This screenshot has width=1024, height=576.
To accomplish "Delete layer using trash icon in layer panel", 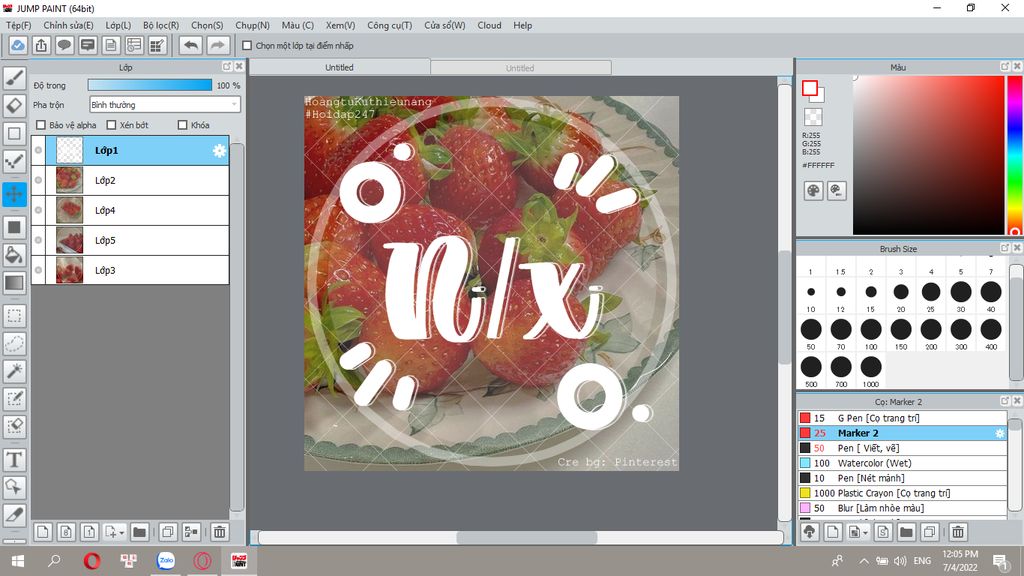I will coord(220,532).
